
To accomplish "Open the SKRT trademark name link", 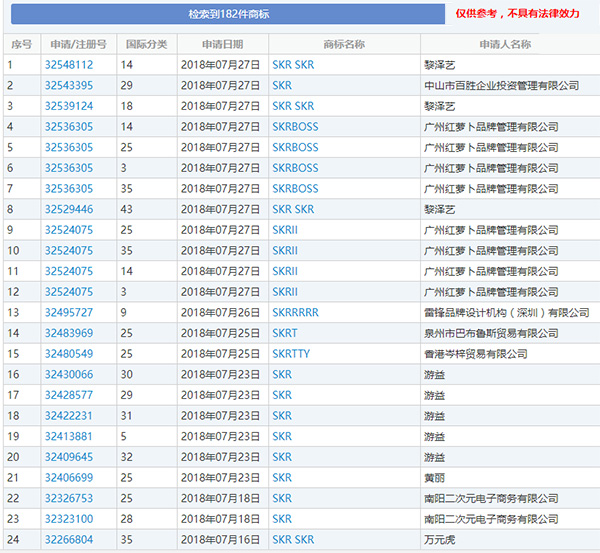I will [x=285, y=333].
